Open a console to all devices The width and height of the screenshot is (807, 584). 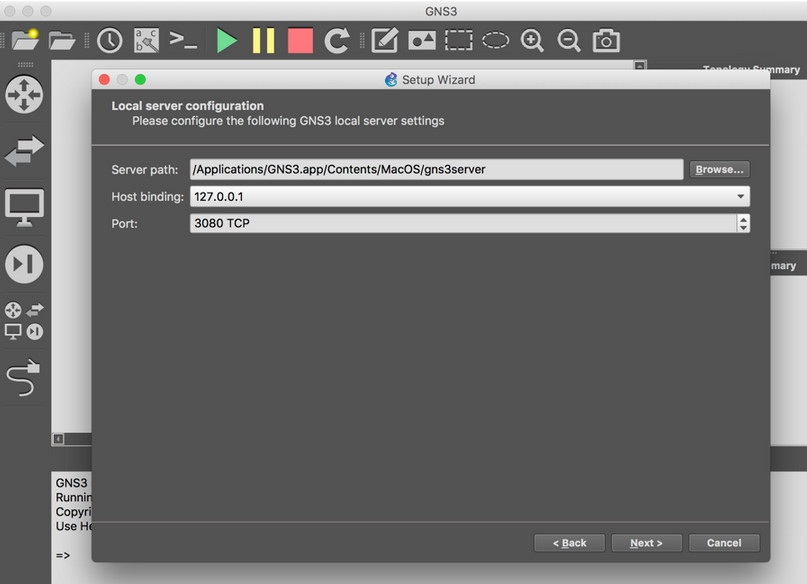coord(184,40)
